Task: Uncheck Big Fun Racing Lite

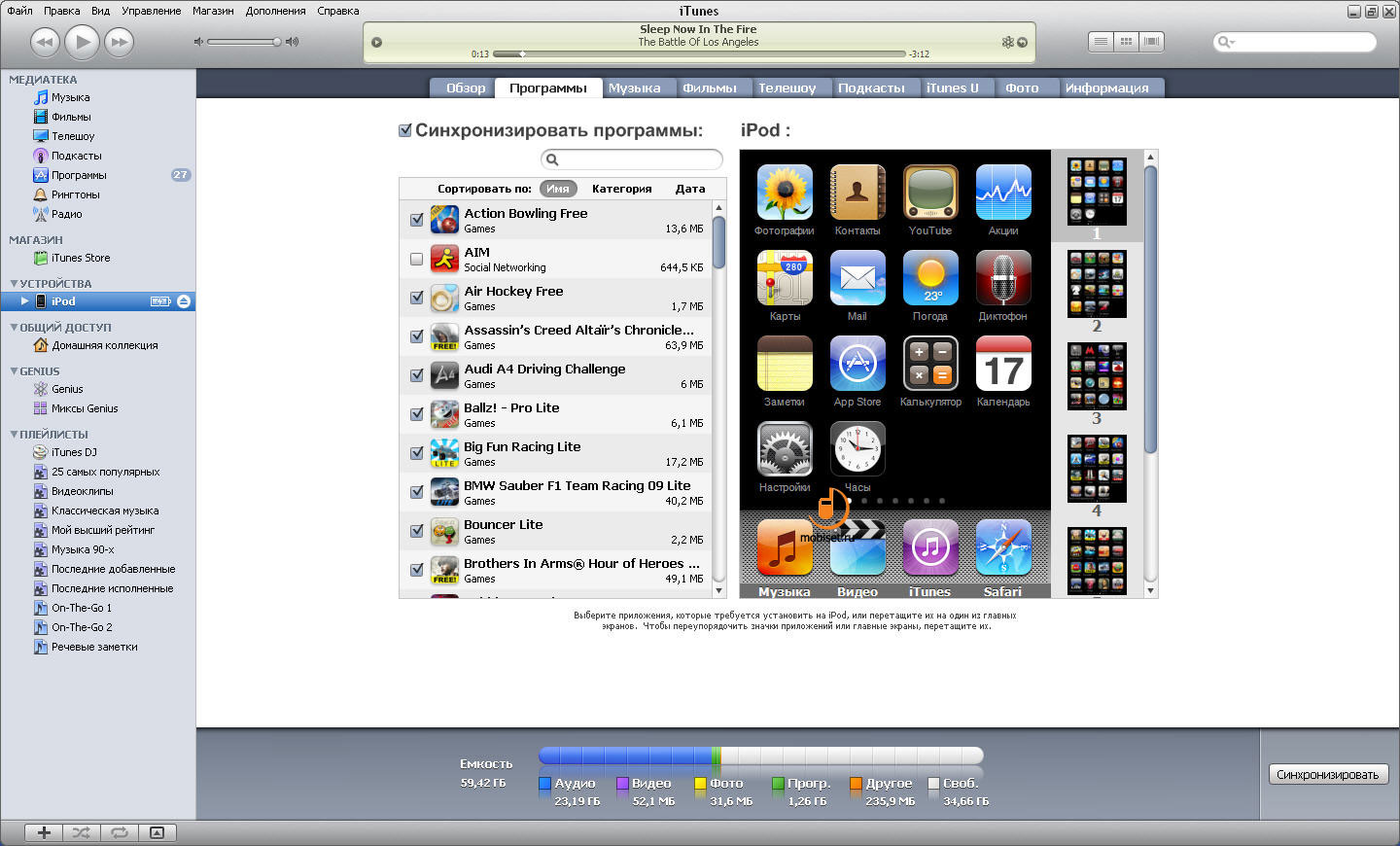Action: click(416, 453)
